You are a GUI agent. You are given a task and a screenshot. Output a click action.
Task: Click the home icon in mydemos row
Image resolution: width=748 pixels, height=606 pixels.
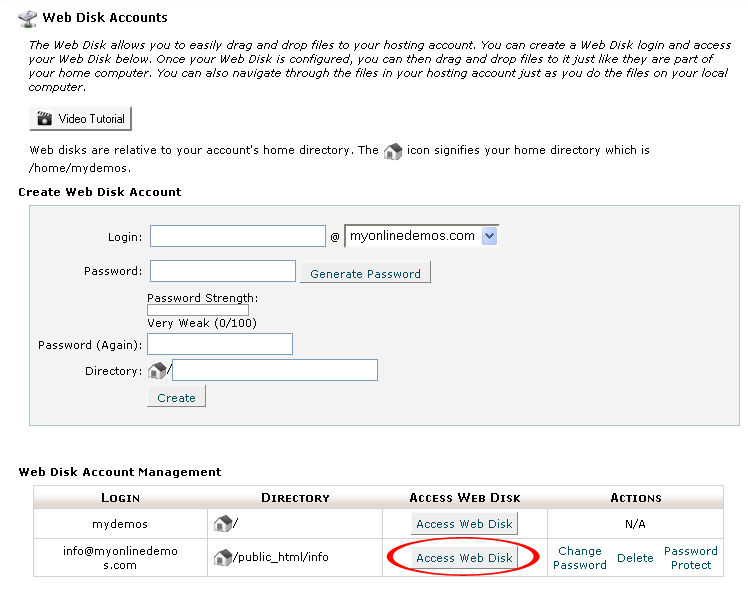pyautogui.click(x=223, y=523)
